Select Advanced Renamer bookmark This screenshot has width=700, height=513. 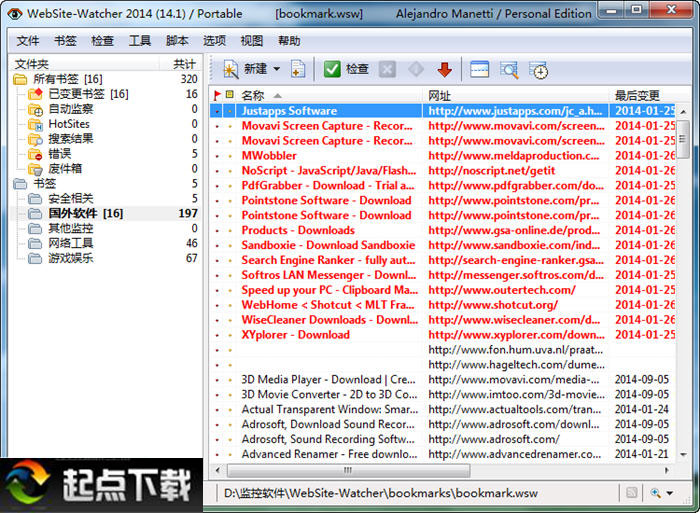click(x=329, y=454)
